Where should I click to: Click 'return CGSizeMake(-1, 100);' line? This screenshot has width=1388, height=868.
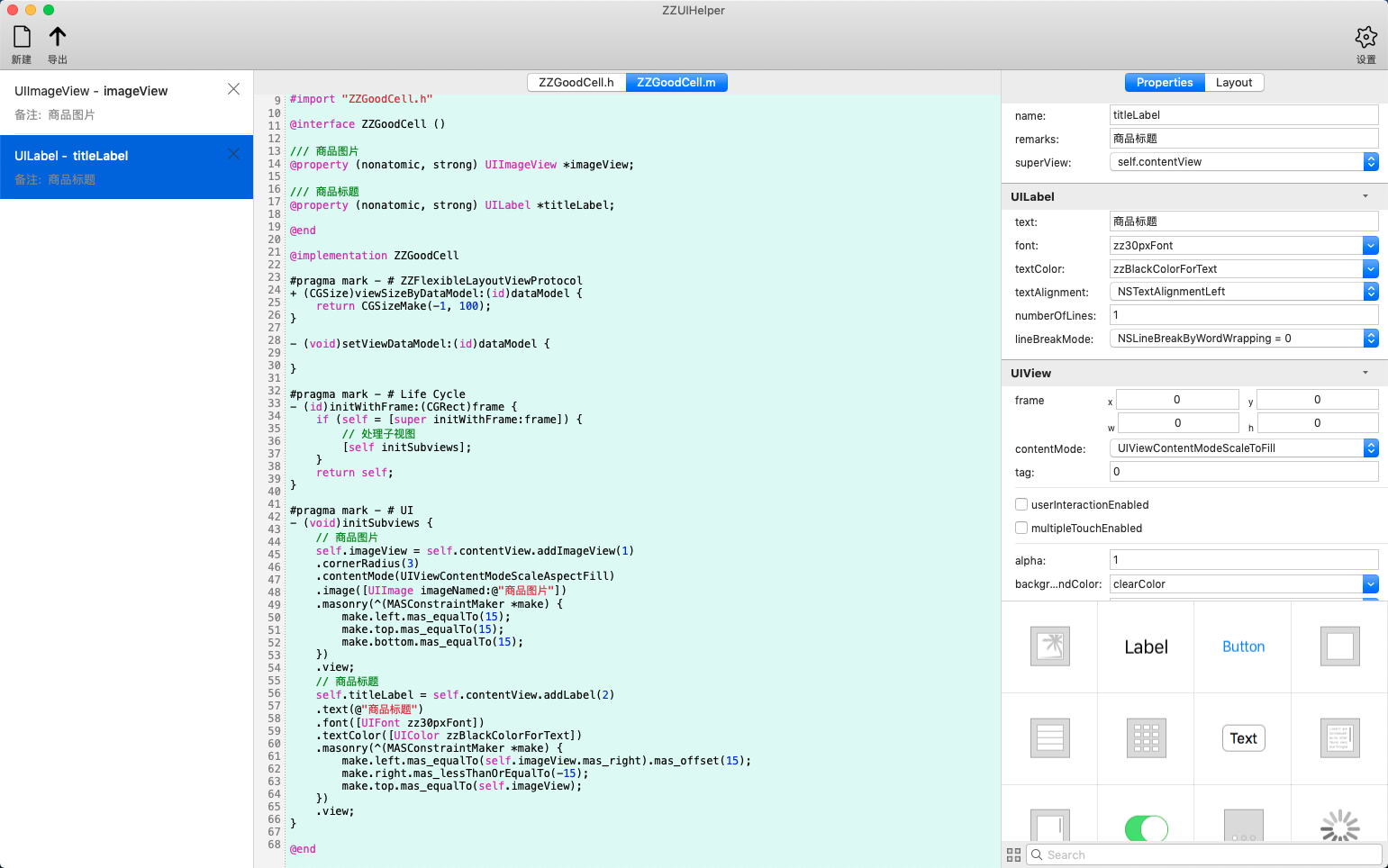[404, 306]
